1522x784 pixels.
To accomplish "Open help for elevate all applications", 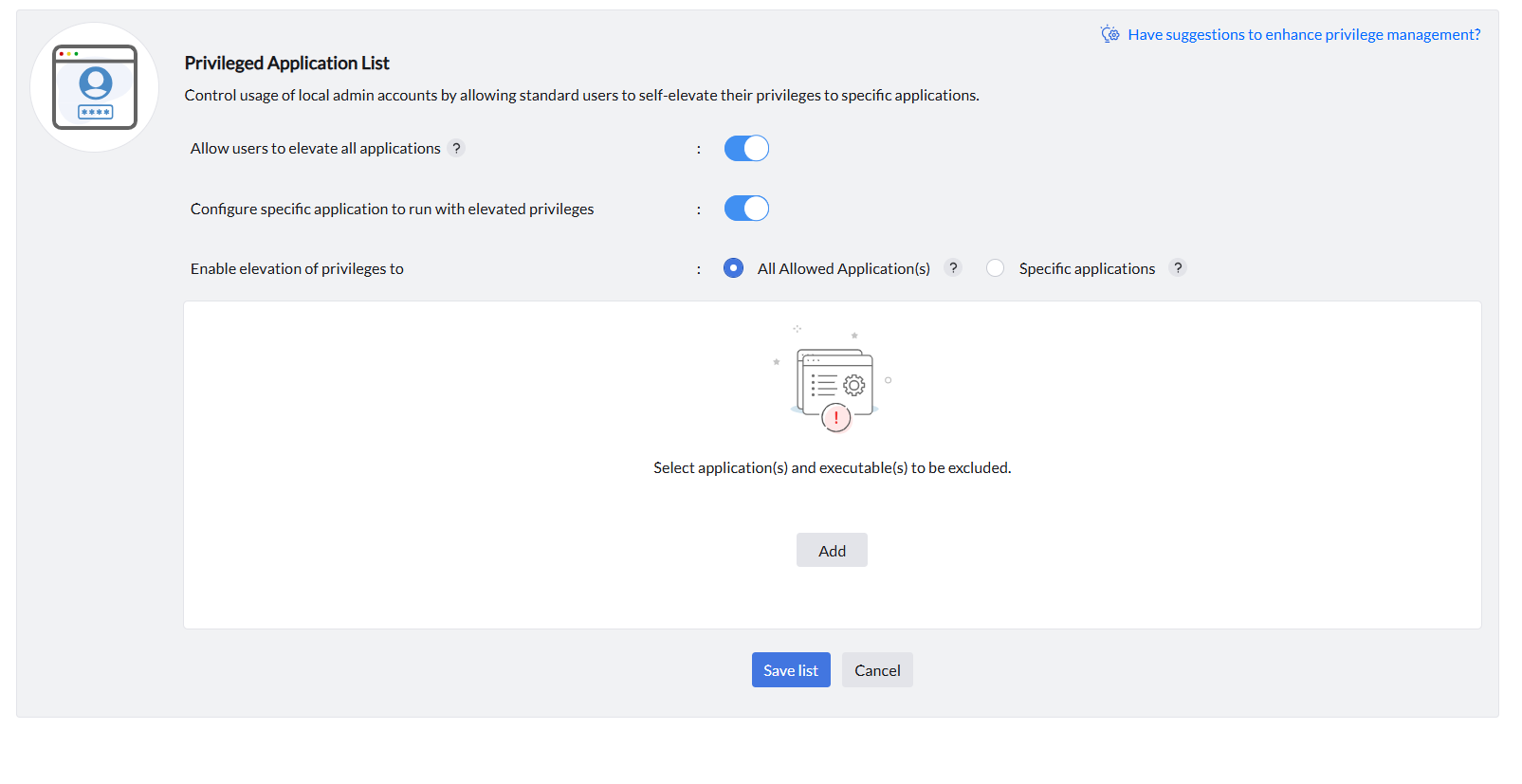I will [x=456, y=148].
